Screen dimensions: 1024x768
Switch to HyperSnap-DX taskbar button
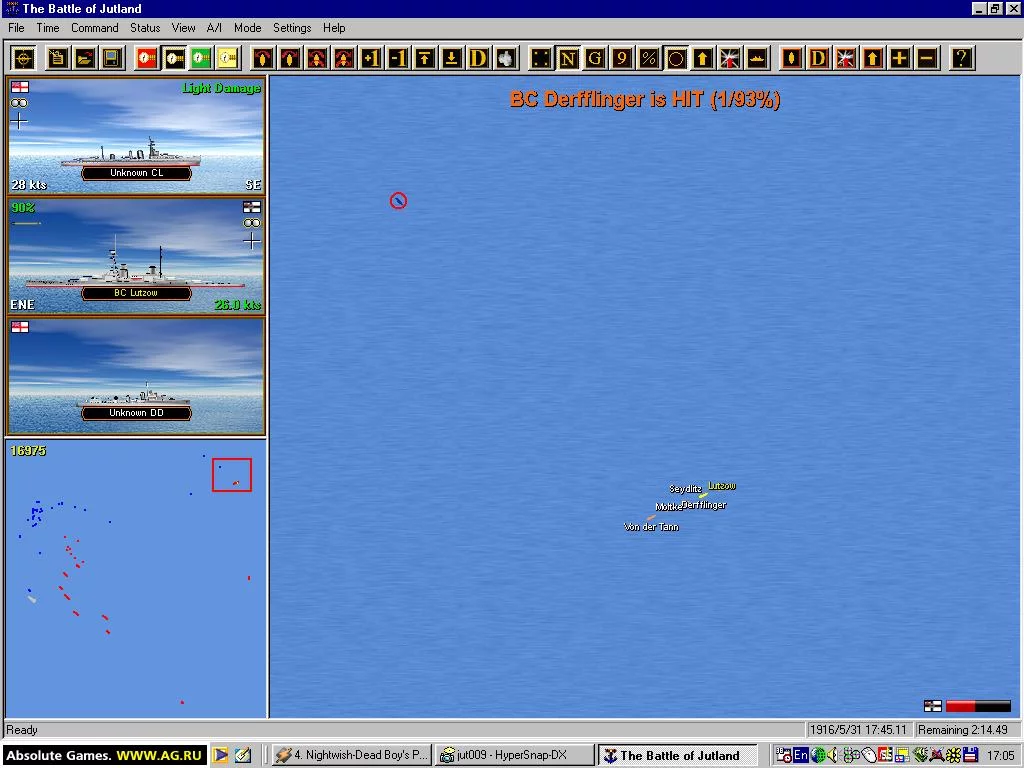(x=514, y=755)
